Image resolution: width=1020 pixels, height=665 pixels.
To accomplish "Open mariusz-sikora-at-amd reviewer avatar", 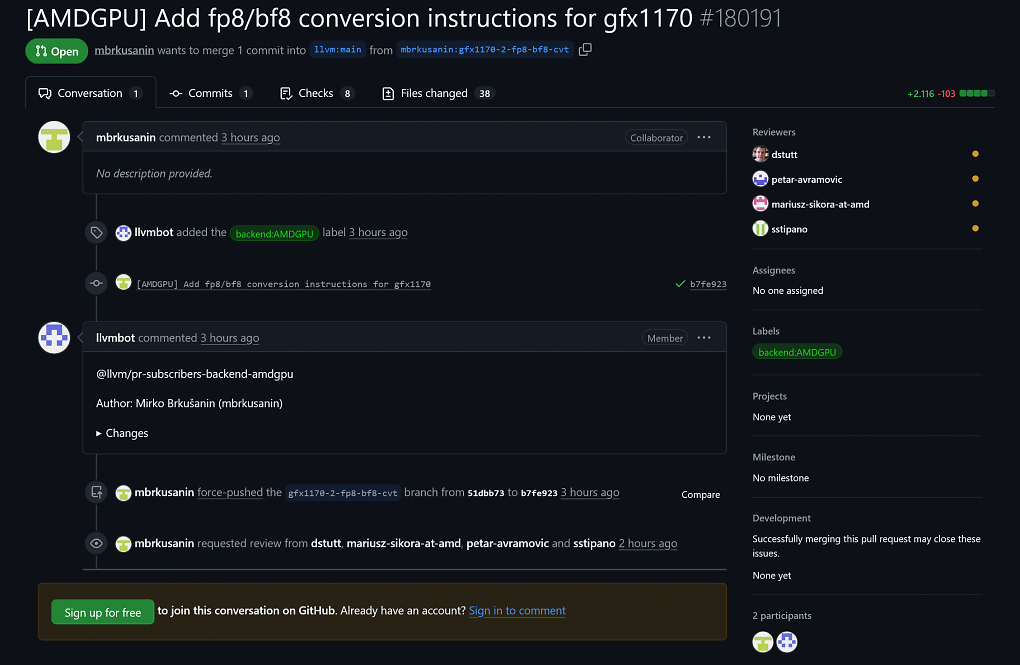I will [x=760, y=204].
